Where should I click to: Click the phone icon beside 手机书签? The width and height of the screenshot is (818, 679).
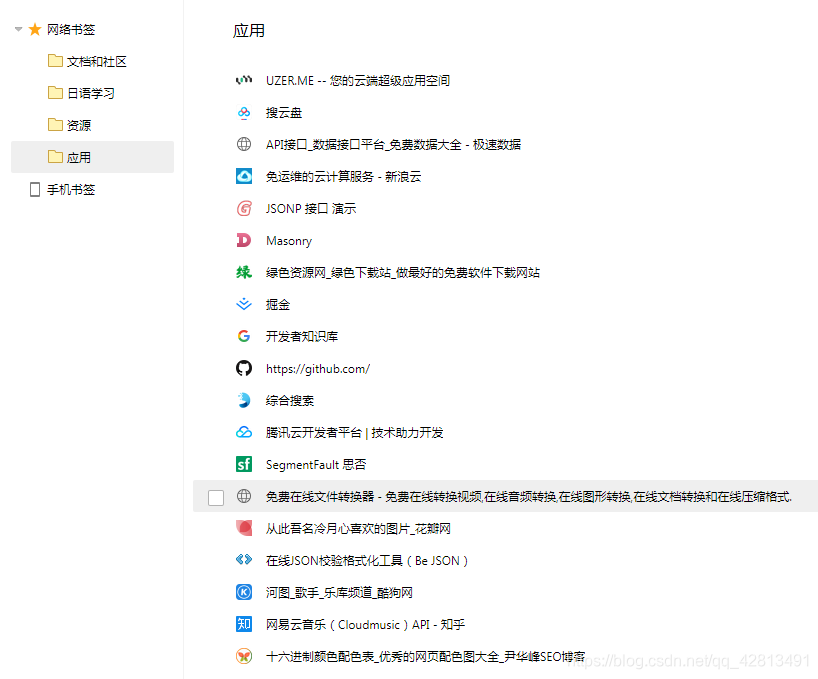[35, 189]
